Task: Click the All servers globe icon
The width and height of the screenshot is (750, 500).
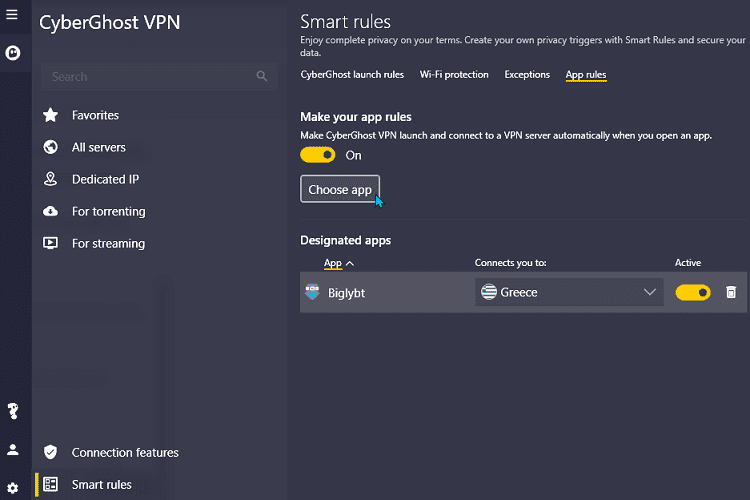Action: click(x=50, y=147)
